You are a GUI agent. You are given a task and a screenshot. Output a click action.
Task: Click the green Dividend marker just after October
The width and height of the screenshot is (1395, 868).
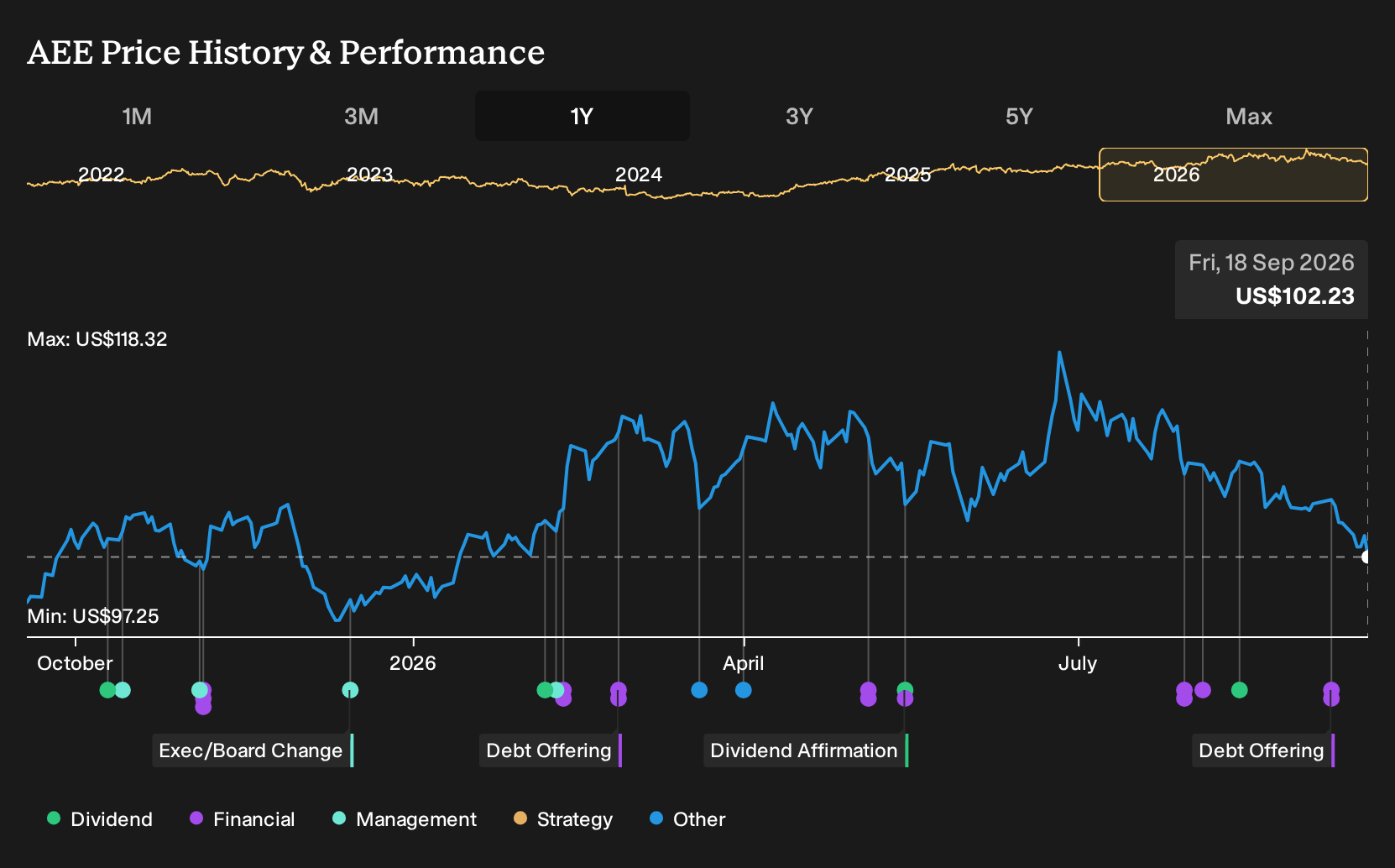tap(107, 690)
